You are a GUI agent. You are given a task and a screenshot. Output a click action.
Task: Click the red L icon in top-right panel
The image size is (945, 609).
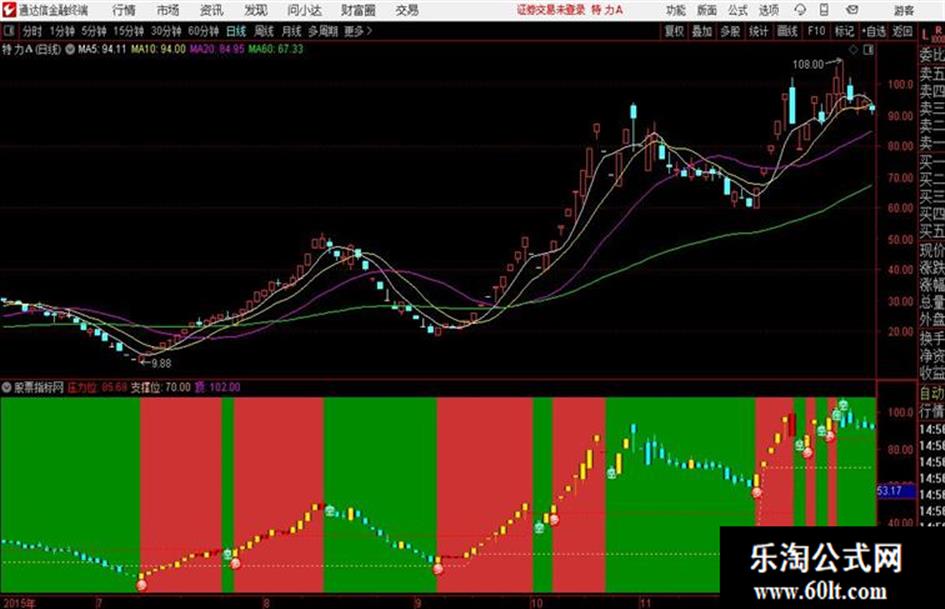925,36
